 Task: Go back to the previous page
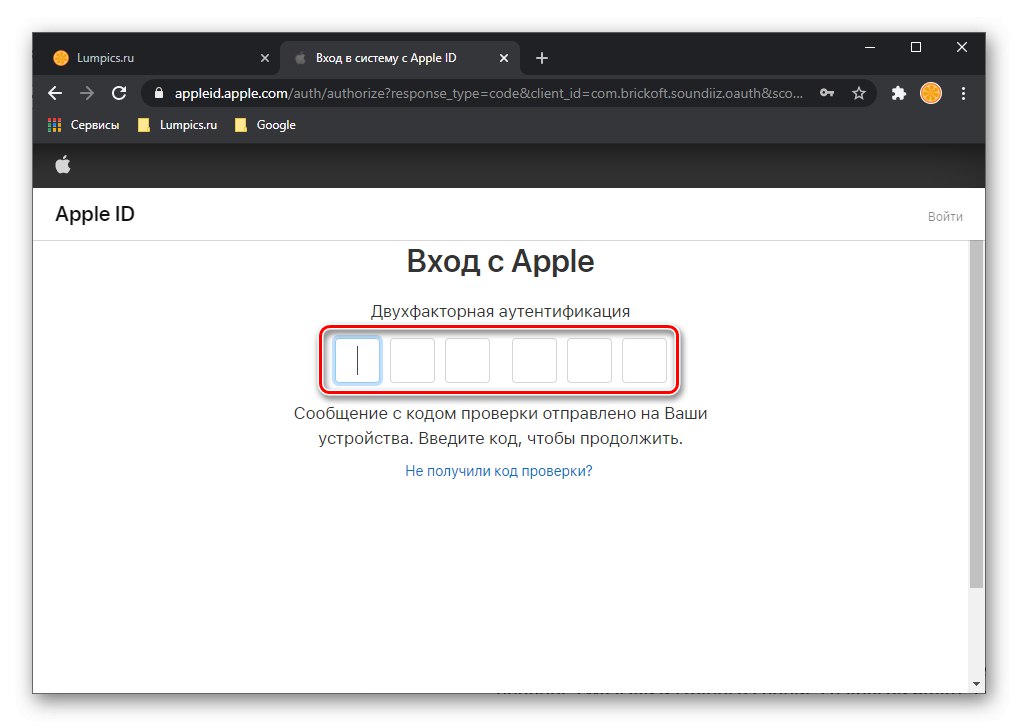click(x=55, y=94)
